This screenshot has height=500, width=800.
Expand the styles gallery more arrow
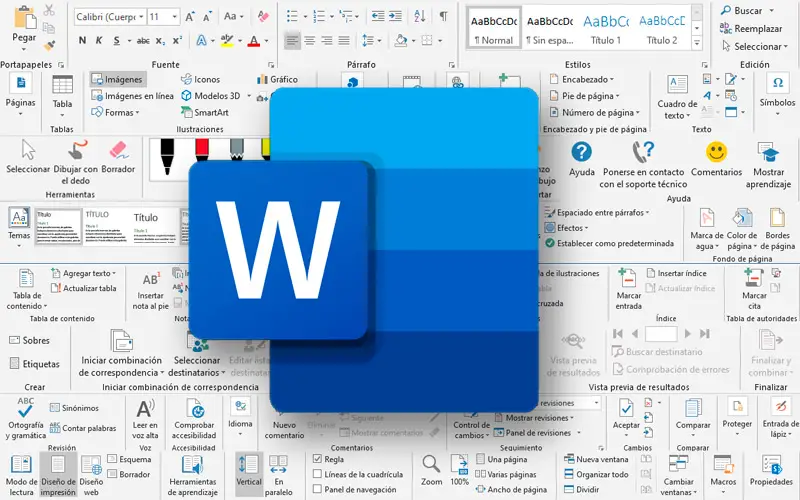tap(697, 43)
